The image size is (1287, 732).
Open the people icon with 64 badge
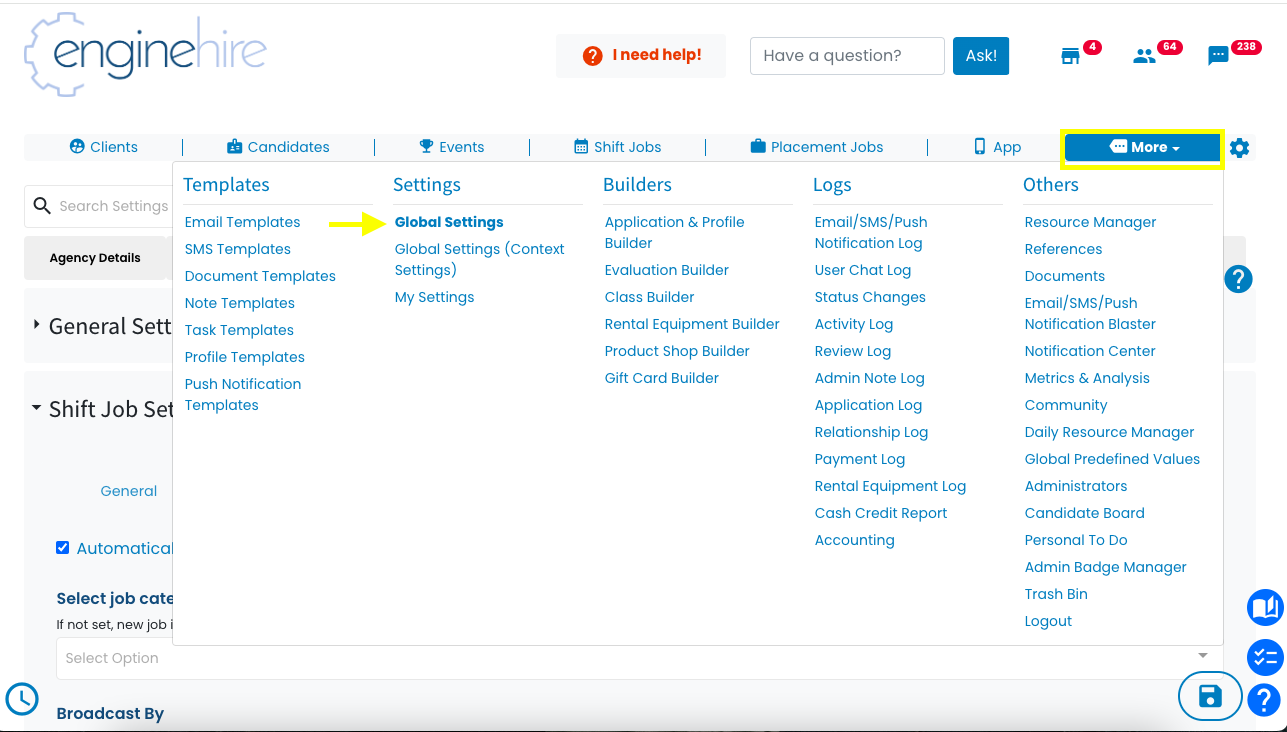[x=1144, y=56]
